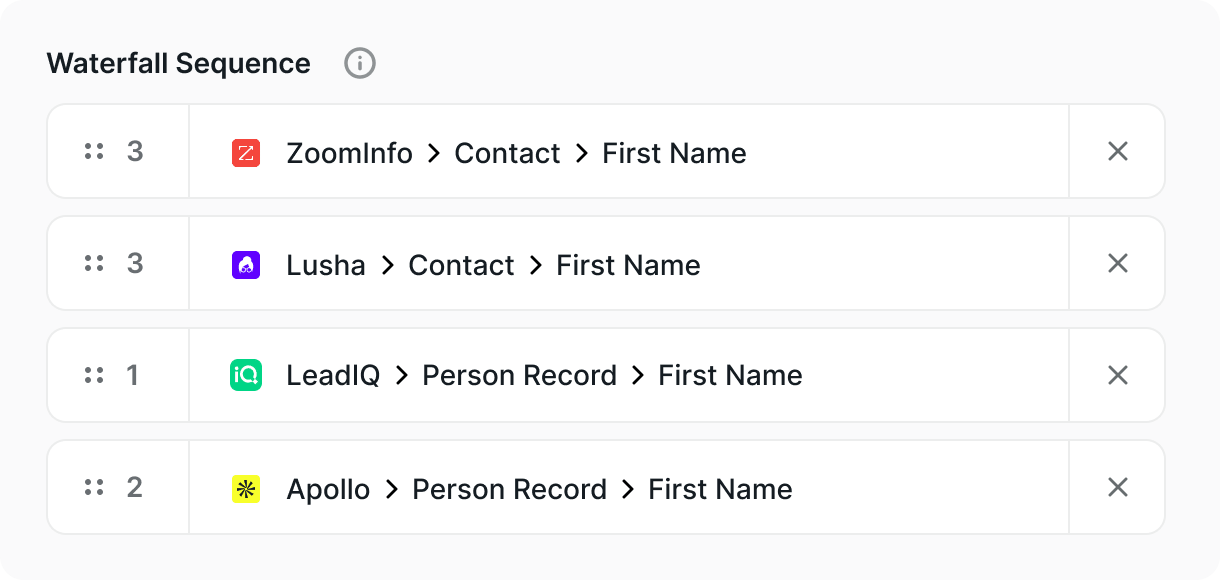Remove the Lusha step from sequence
Viewport: 1220px width, 580px height.
(x=1118, y=264)
